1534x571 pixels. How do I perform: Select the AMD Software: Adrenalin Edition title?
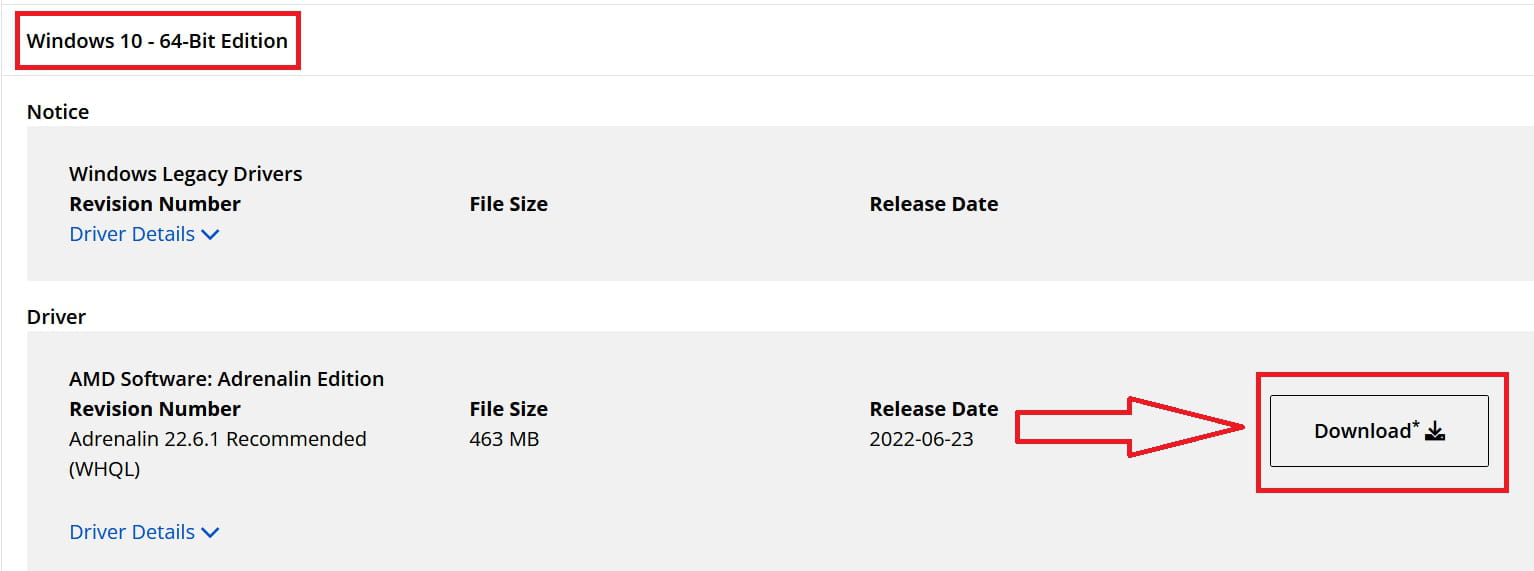(x=227, y=379)
